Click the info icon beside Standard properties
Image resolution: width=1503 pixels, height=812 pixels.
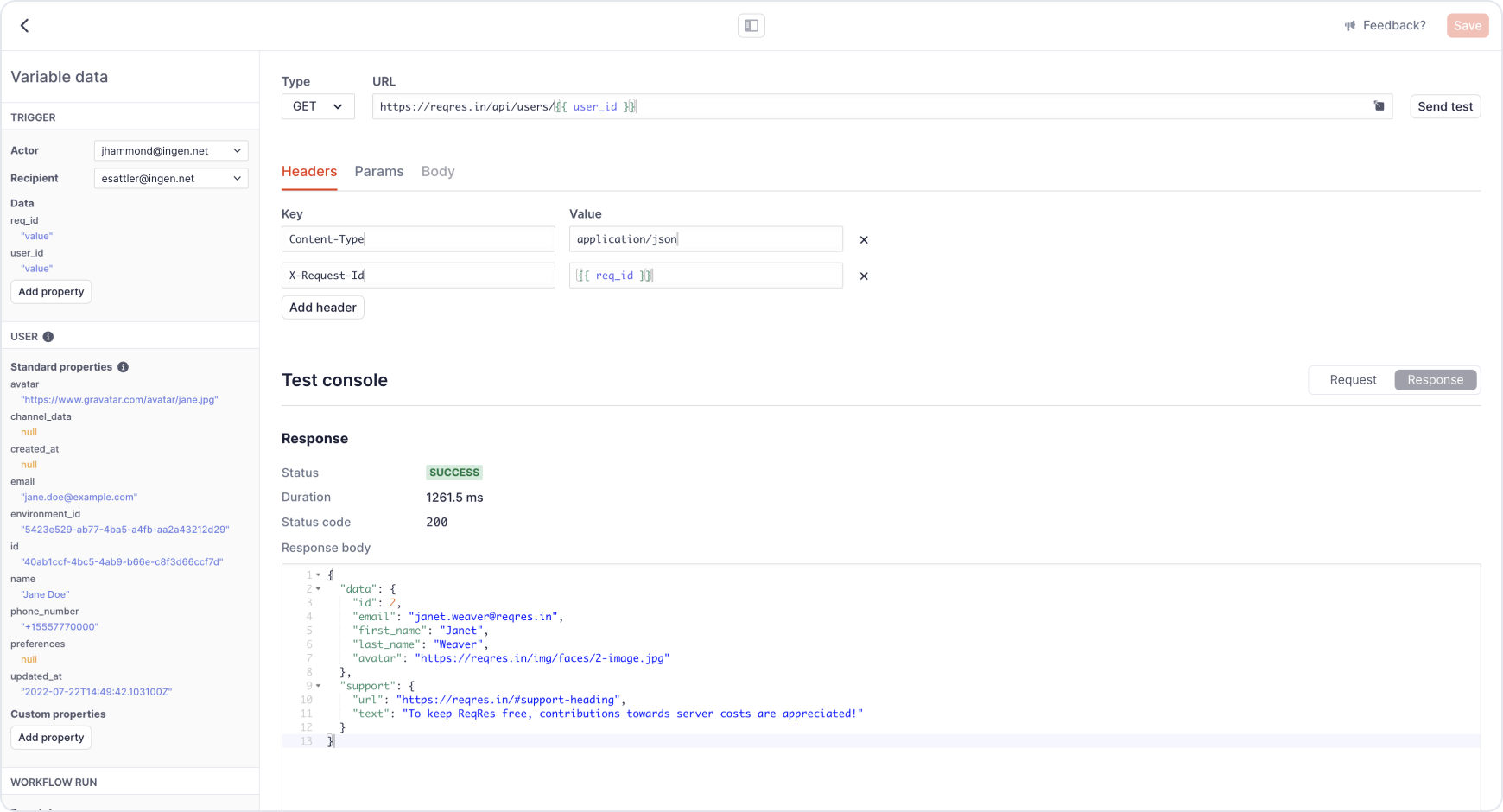(123, 366)
